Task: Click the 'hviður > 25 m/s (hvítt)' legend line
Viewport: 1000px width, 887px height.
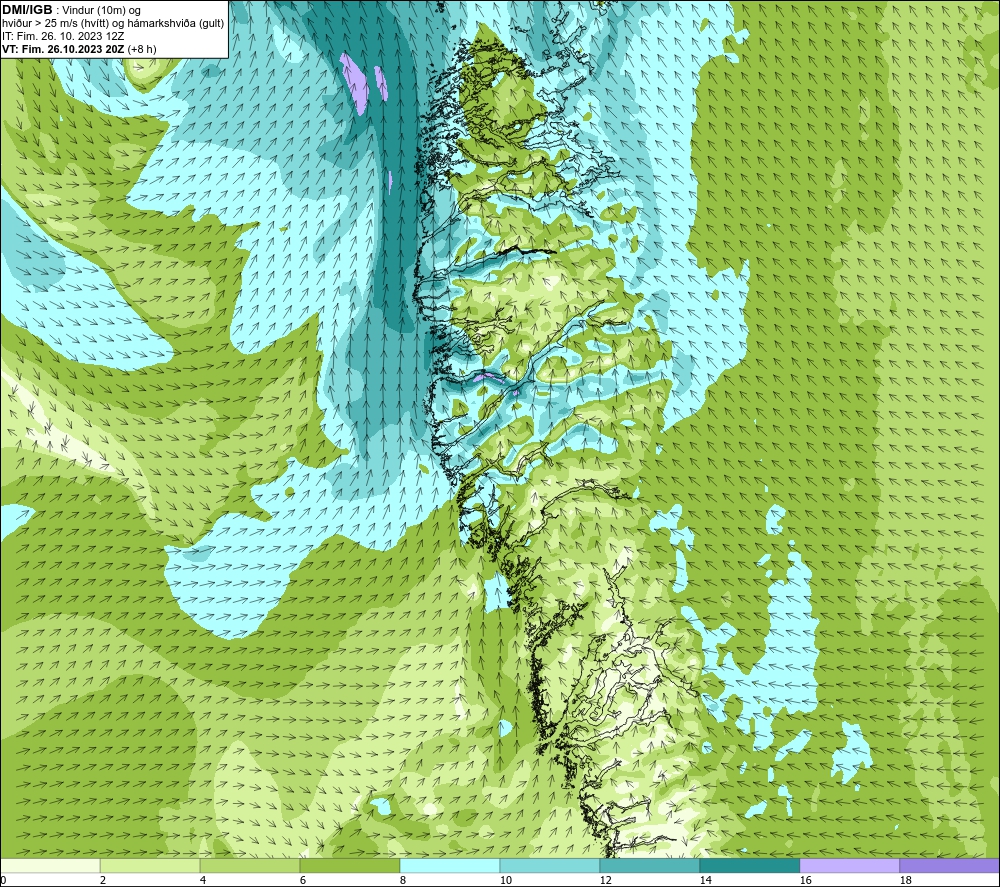Action: 113,24
